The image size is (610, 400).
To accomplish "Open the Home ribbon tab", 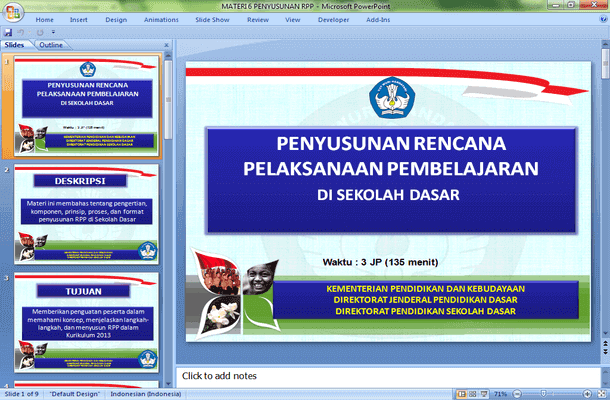I will pyautogui.click(x=45, y=20).
